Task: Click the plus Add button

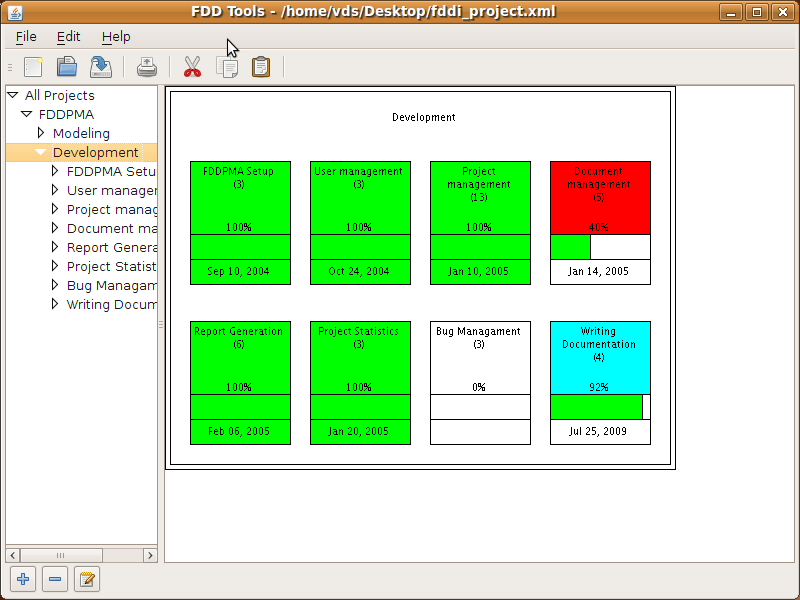Action: coord(23,579)
